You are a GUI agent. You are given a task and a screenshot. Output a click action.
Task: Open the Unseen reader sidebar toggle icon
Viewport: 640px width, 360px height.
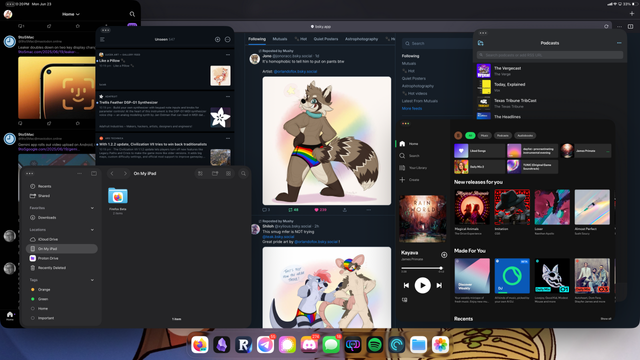point(102,40)
